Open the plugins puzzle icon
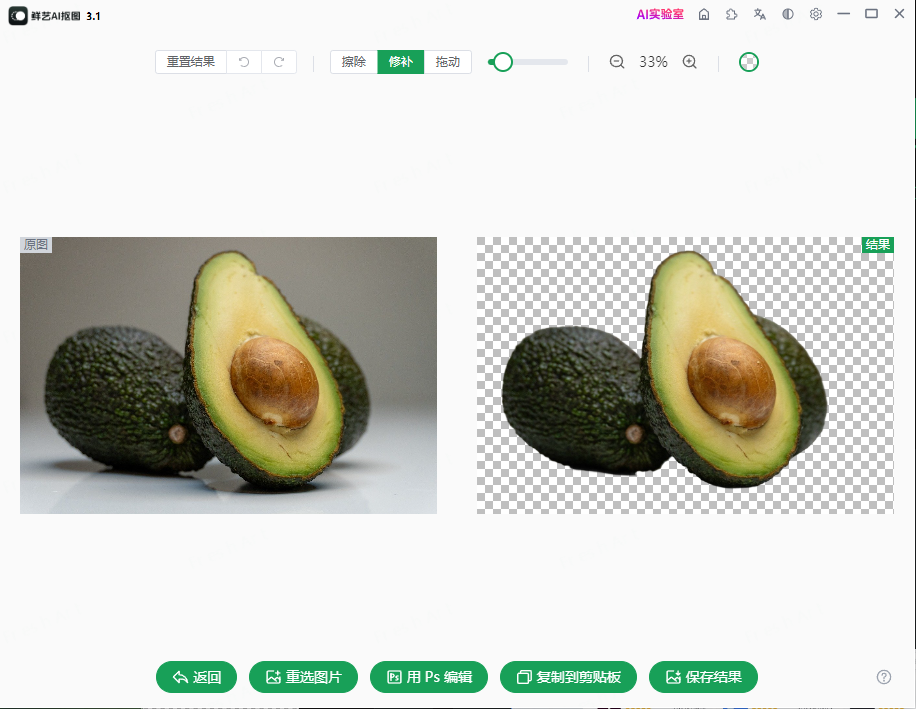The width and height of the screenshot is (916, 709). [731, 15]
